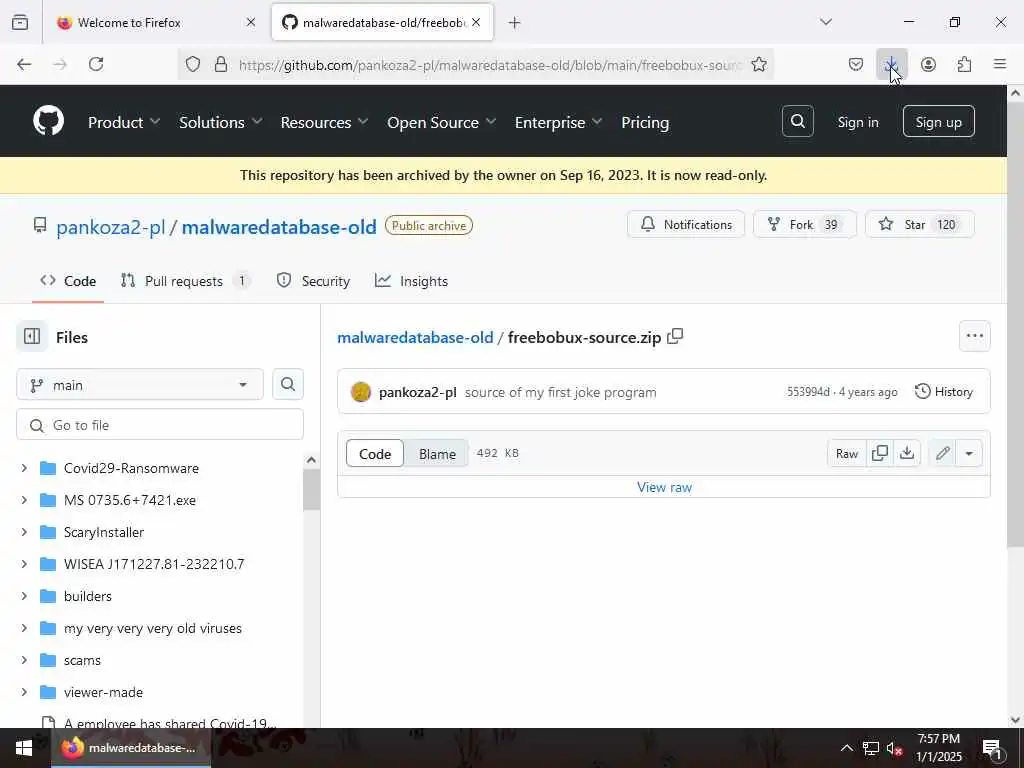Open the Extensions puzzle icon
This screenshot has width=1024, height=768.
964,64
